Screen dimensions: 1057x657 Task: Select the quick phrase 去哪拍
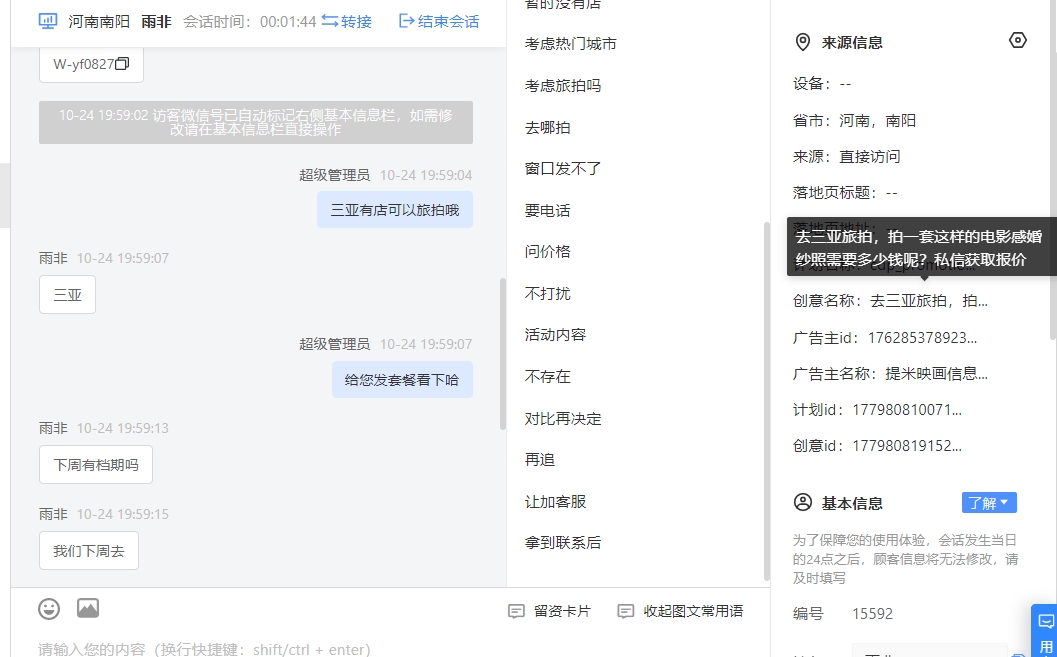[x=547, y=127]
